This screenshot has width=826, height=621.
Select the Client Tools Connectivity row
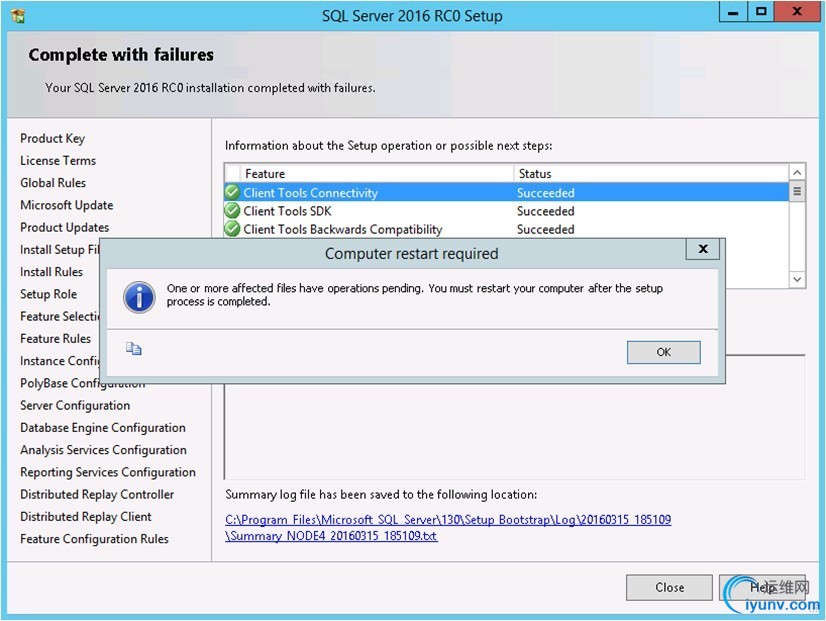pyautogui.click(x=506, y=193)
